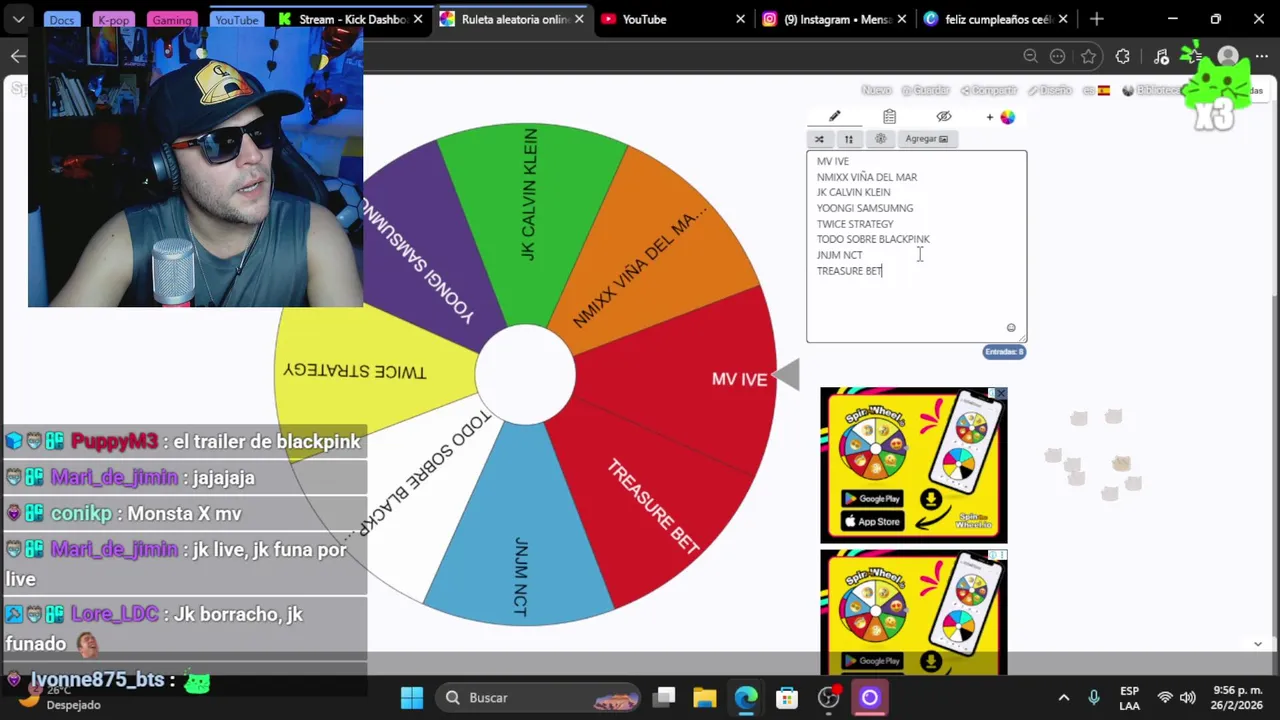Open the volume control in tray
Image resolution: width=1280 pixels, height=720 pixels.
(1187, 697)
